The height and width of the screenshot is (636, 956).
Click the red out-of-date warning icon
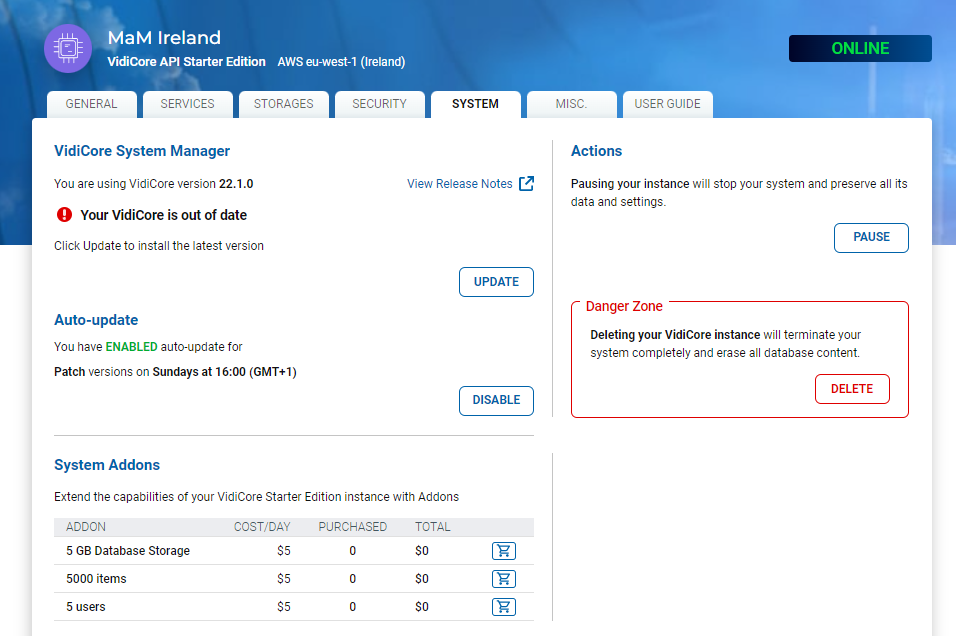(65, 215)
